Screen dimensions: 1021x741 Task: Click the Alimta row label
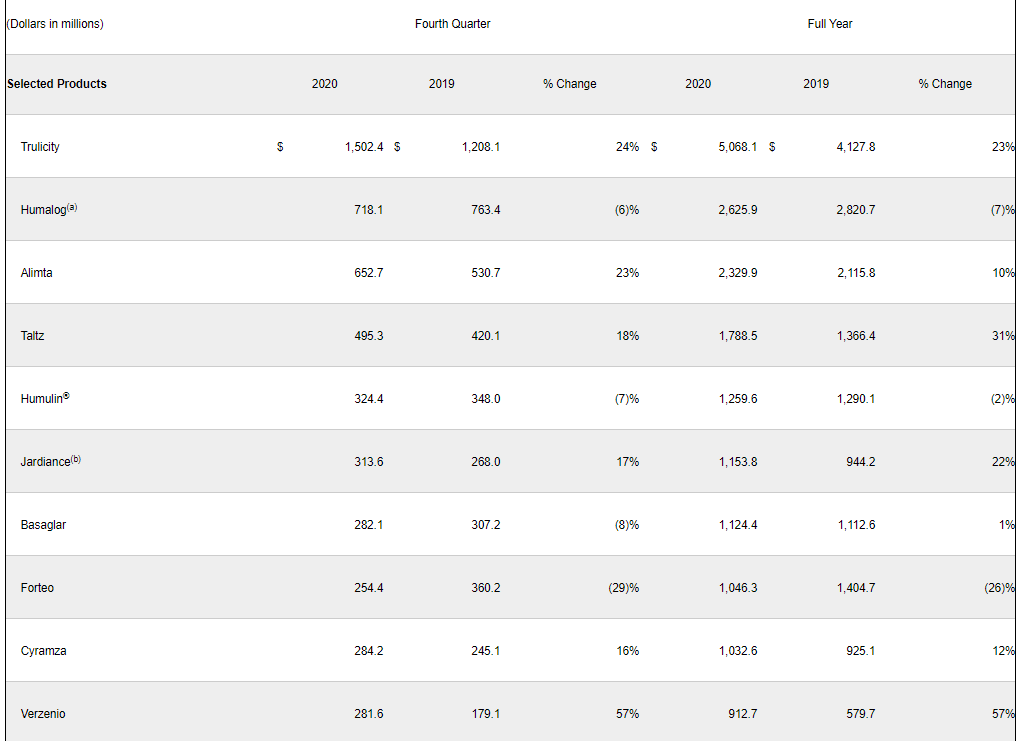click(36, 273)
